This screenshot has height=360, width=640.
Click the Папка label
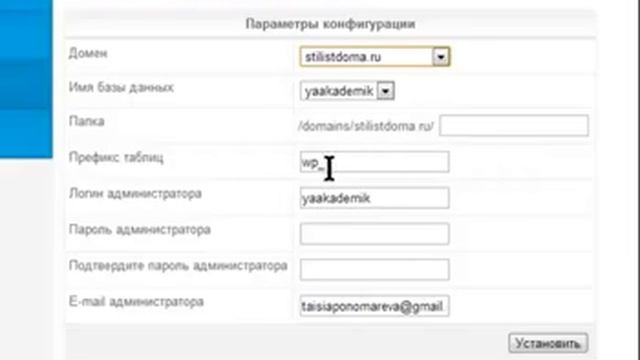click(x=87, y=121)
